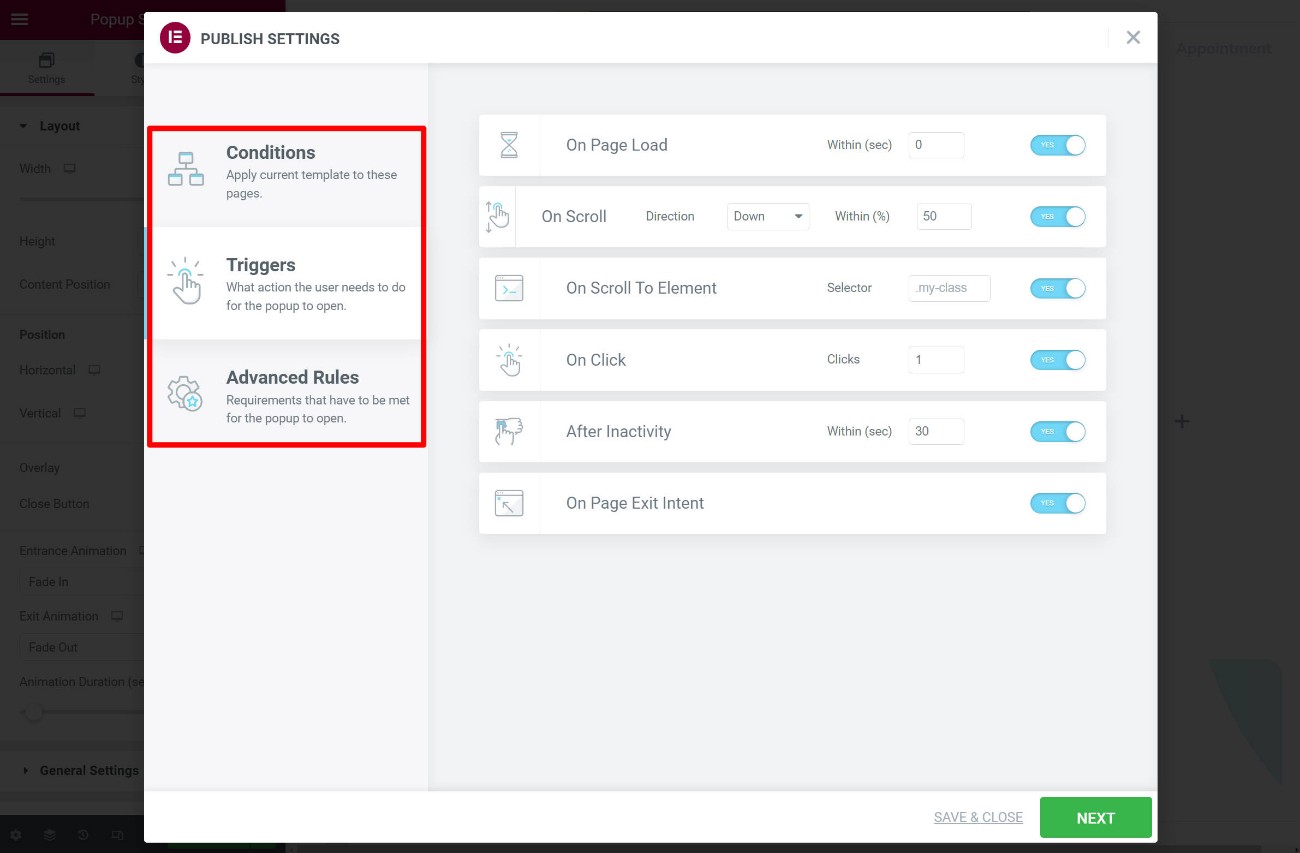The width and height of the screenshot is (1300, 853).
Task: Toggle the After Inactivity trigger switch
Action: [x=1058, y=432]
